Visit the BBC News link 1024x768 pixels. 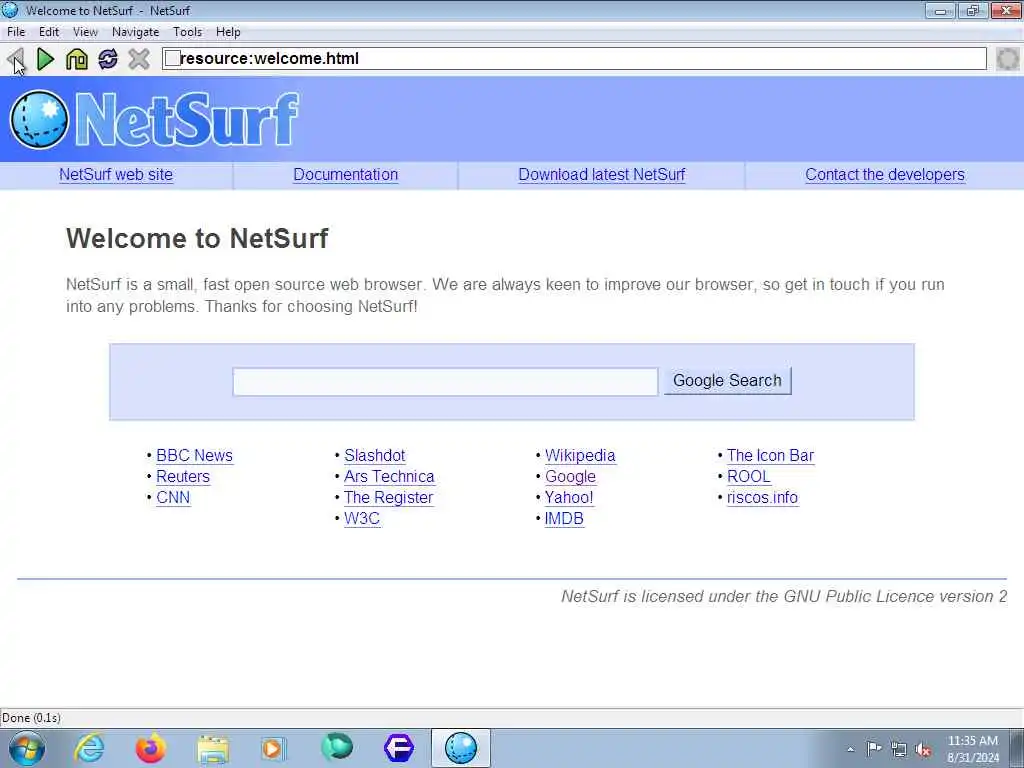pyautogui.click(x=195, y=455)
